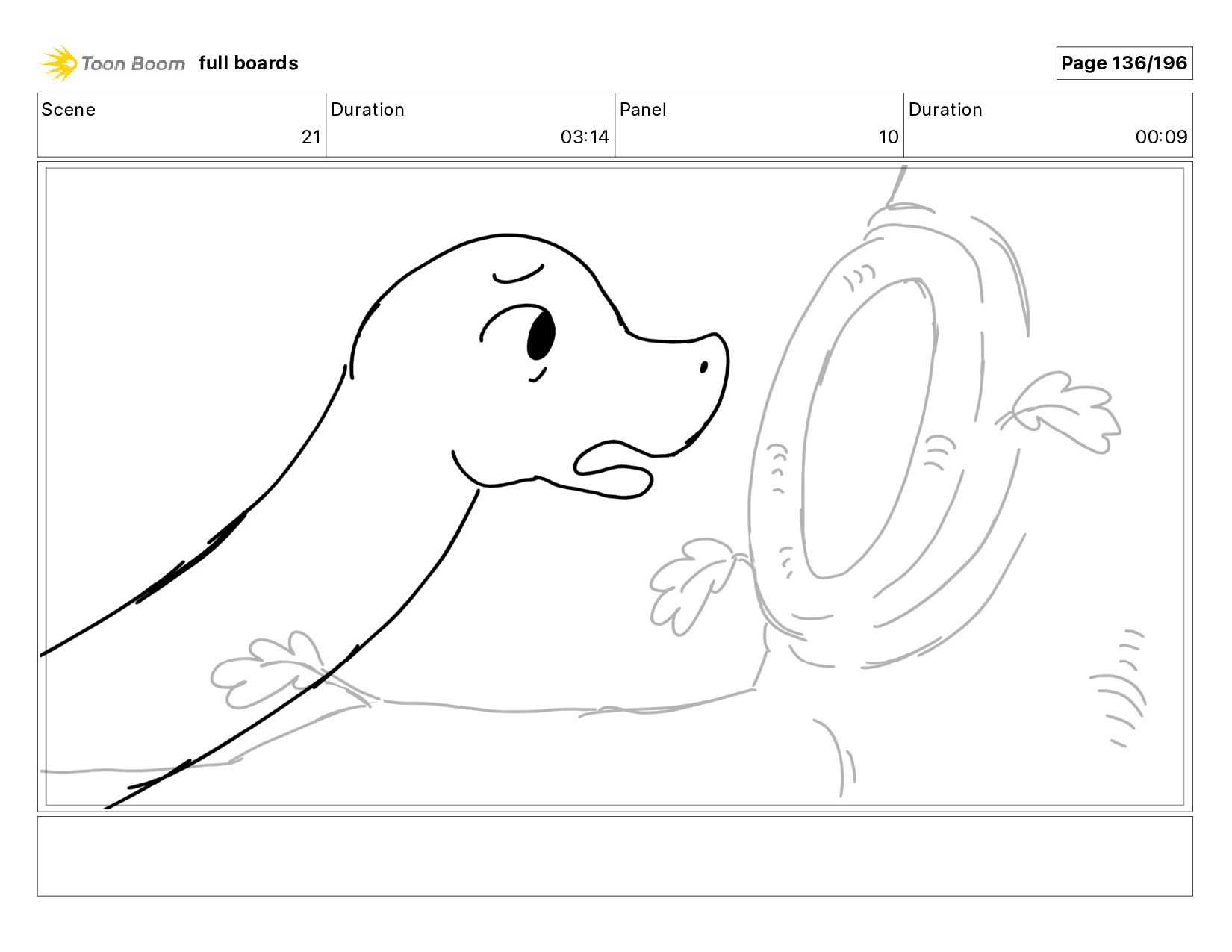Click the empty notes box below panel
Image resolution: width=1232 pixels, height=952 pixels.
click(x=615, y=856)
